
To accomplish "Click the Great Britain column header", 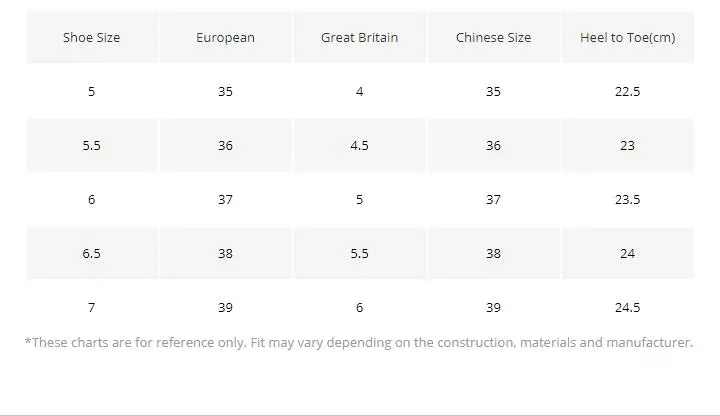I will click(x=359, y=38).
